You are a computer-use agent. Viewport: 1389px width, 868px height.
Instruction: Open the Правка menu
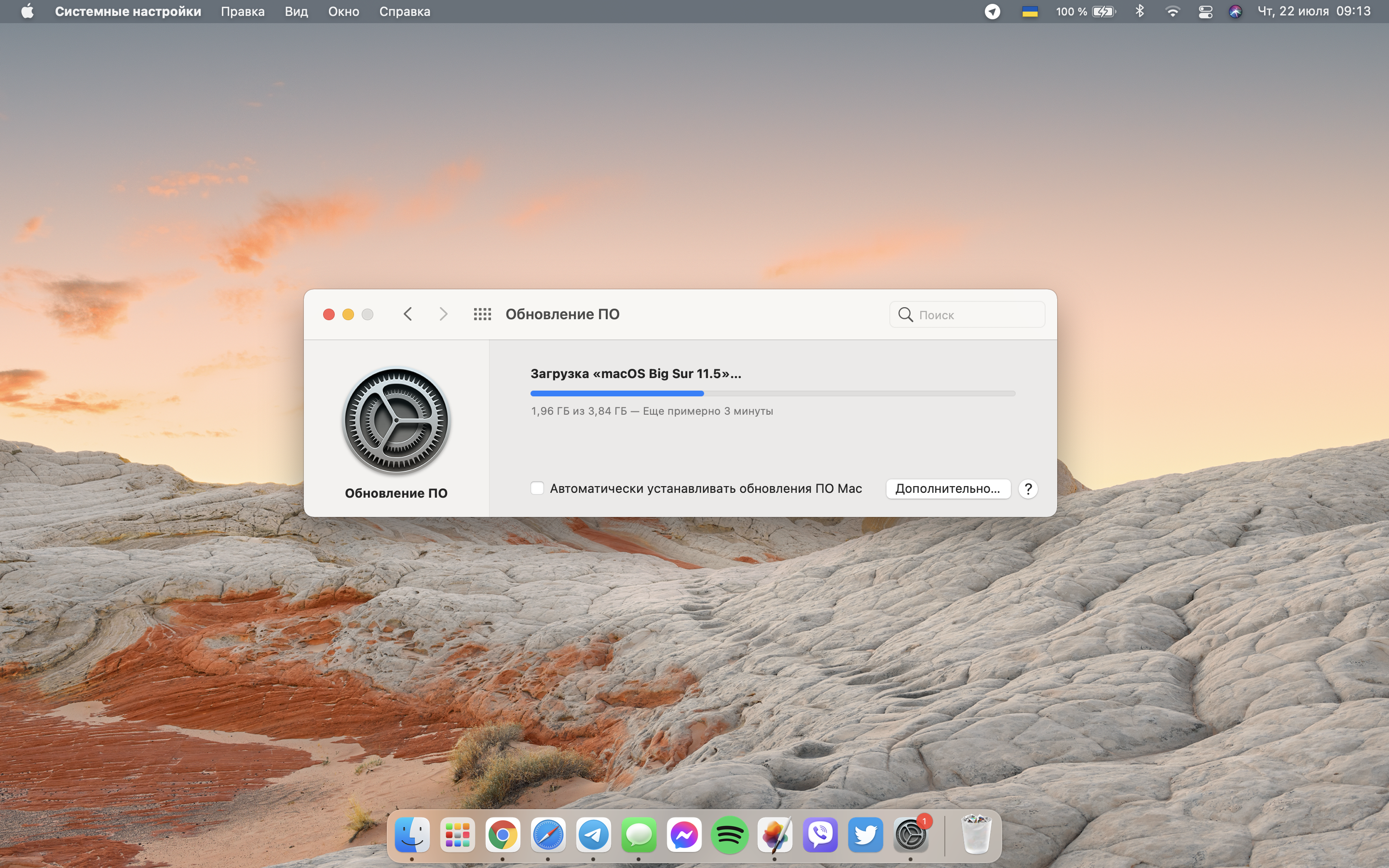[243, 12]
